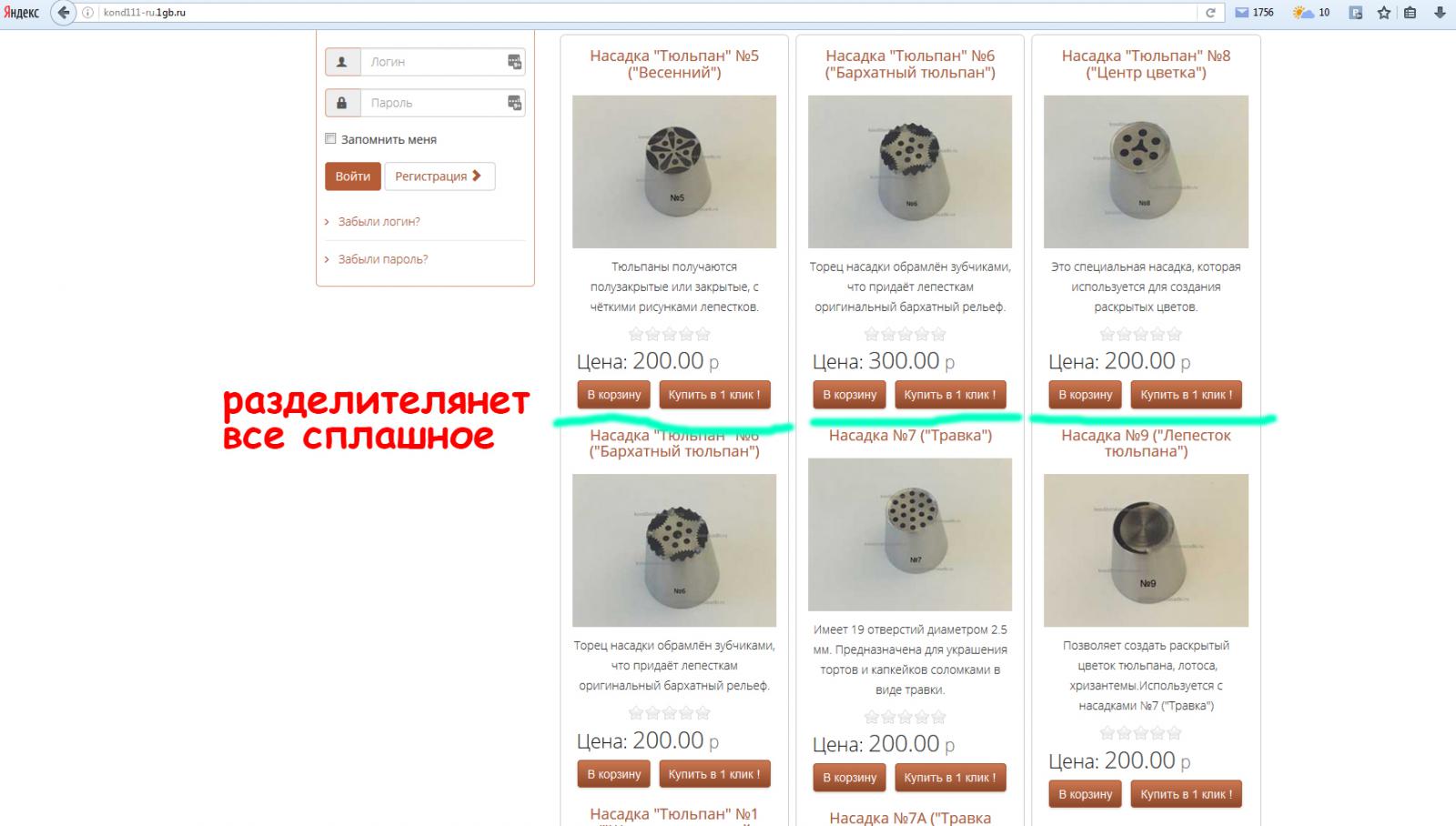Click the site info icon in address bar
Image resolution: width=1456 pixels, height=826 pixels.
(x=88, y=13)
